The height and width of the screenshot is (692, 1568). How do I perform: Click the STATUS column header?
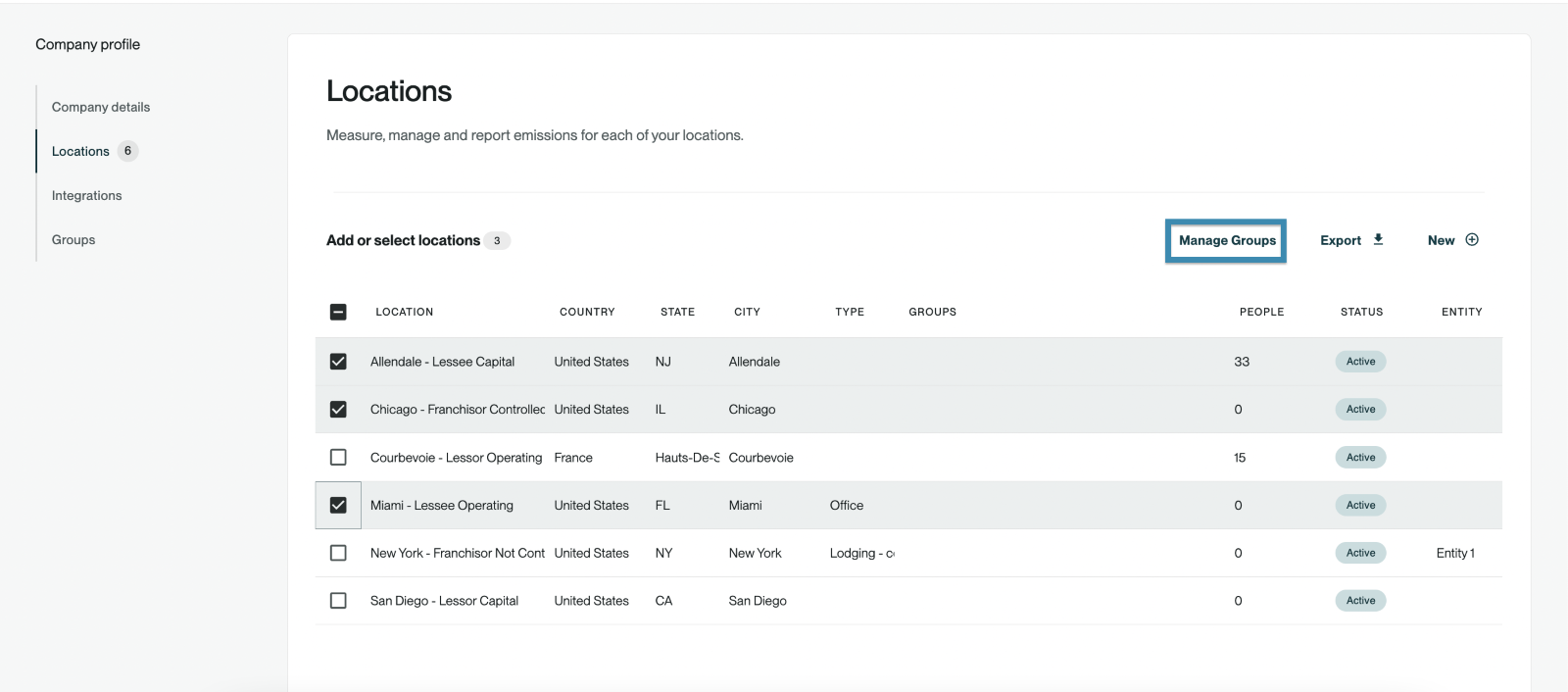pos(1362,312)
